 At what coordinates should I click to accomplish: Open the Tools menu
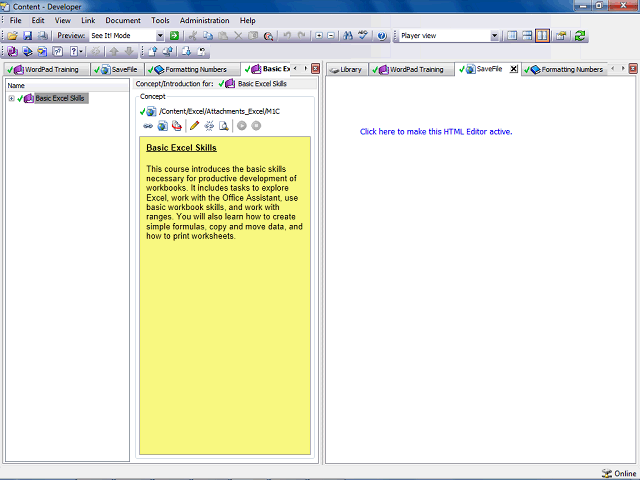coord(160,20)
